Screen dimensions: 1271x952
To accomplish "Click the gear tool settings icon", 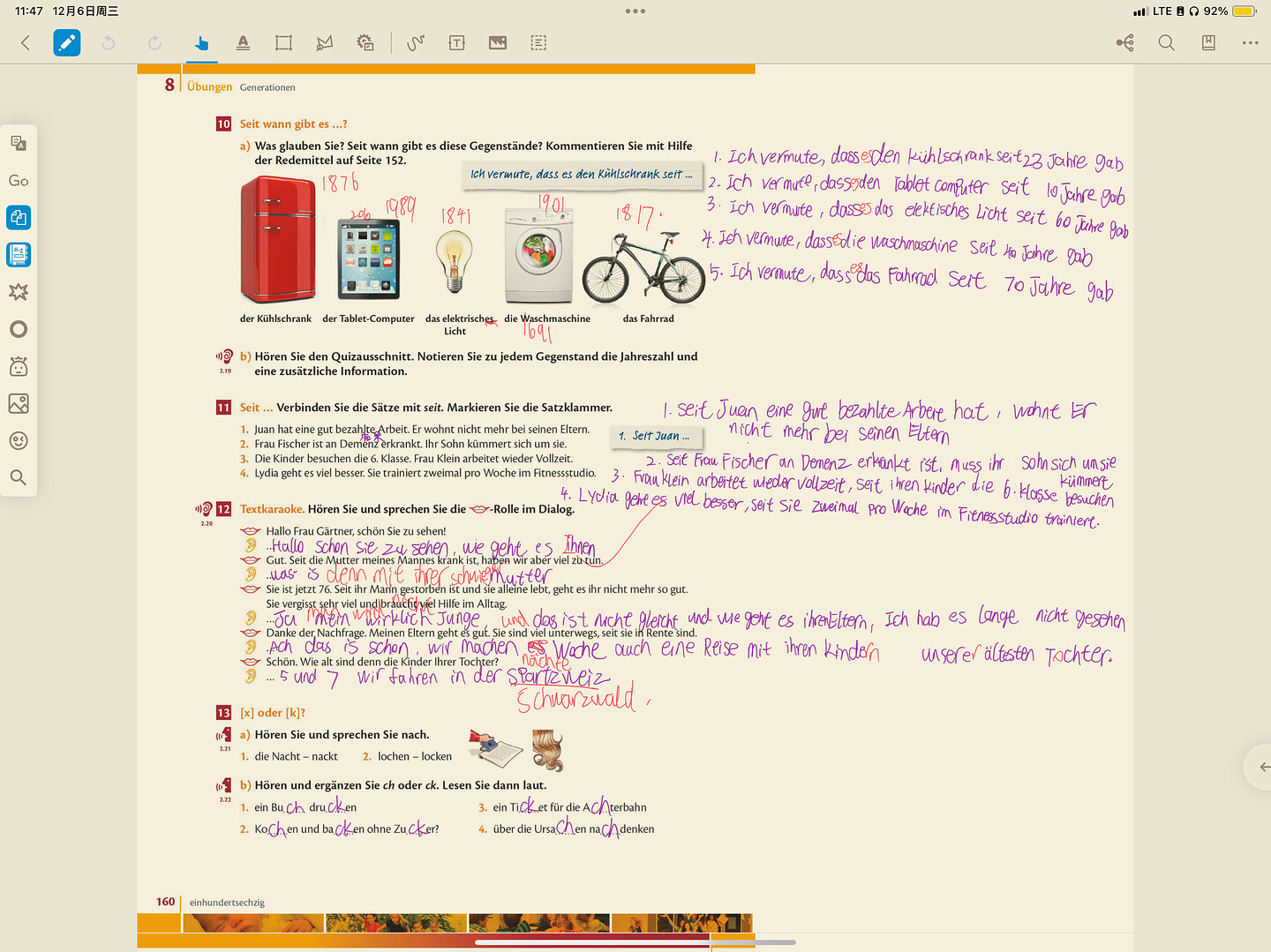I will [365, 42].
